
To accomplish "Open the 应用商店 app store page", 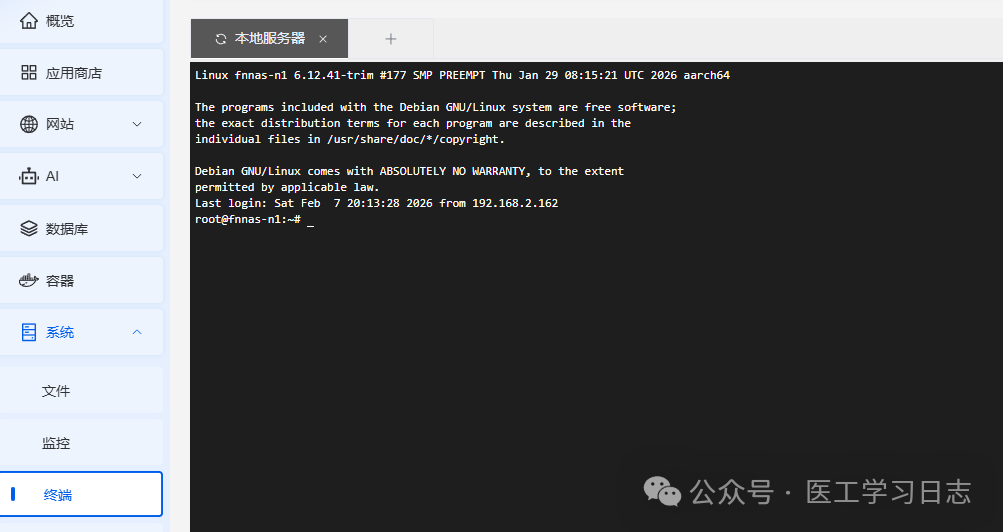I will (x=74, y=72).
